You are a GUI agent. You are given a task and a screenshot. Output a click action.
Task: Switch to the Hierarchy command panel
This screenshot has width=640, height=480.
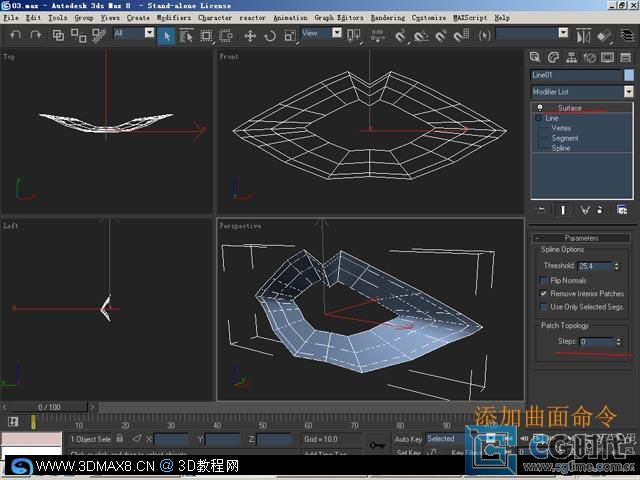click(x=571, y=57)
